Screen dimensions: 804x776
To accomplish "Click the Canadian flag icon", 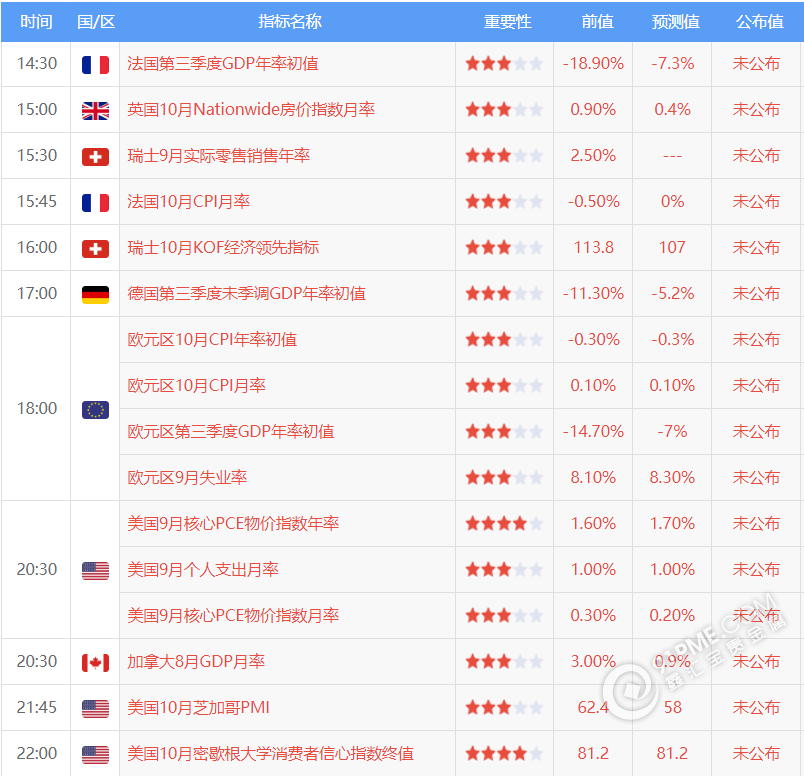I will pos(95,662).
